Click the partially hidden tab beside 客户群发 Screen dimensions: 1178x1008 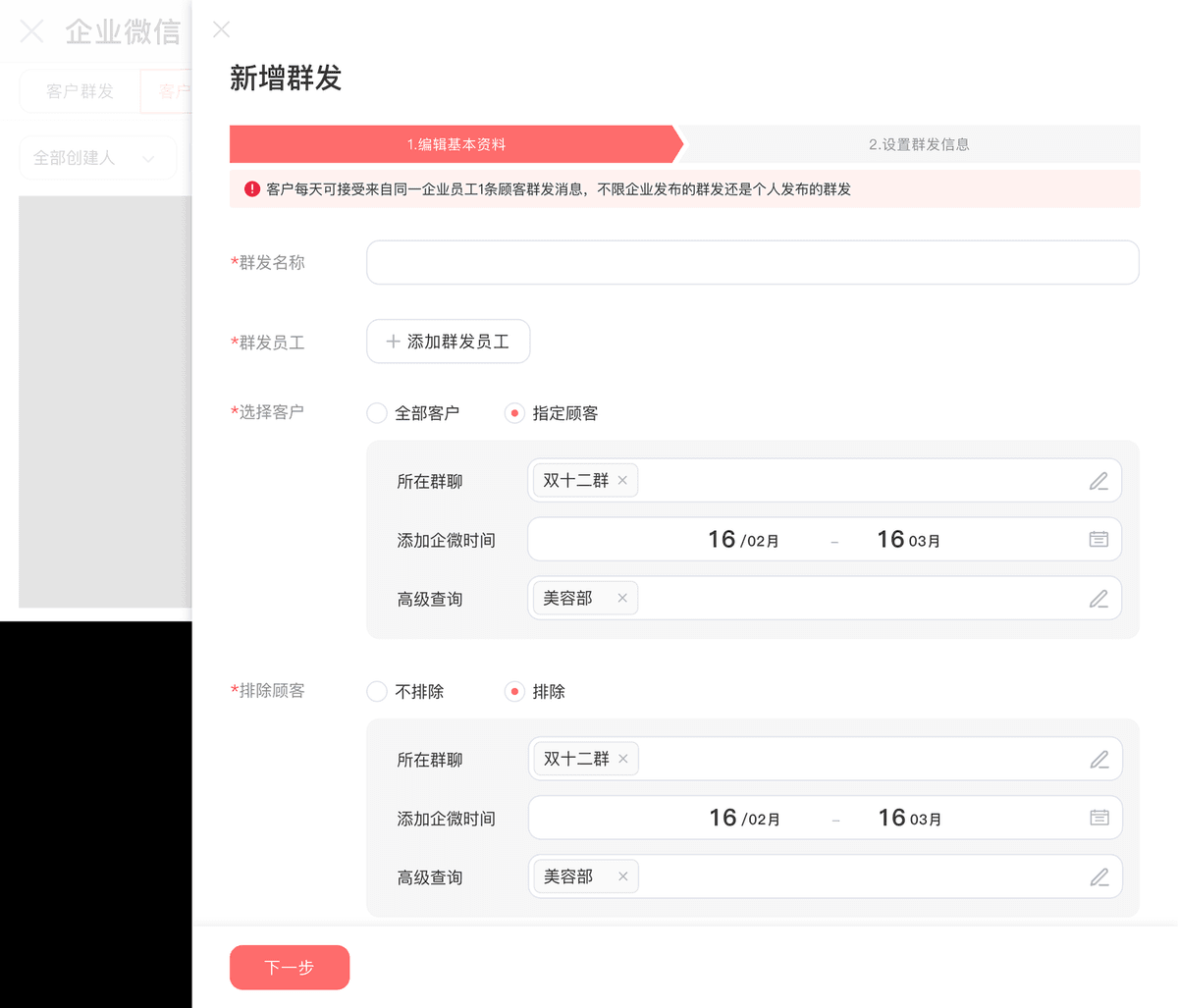(x=167, y=91)
